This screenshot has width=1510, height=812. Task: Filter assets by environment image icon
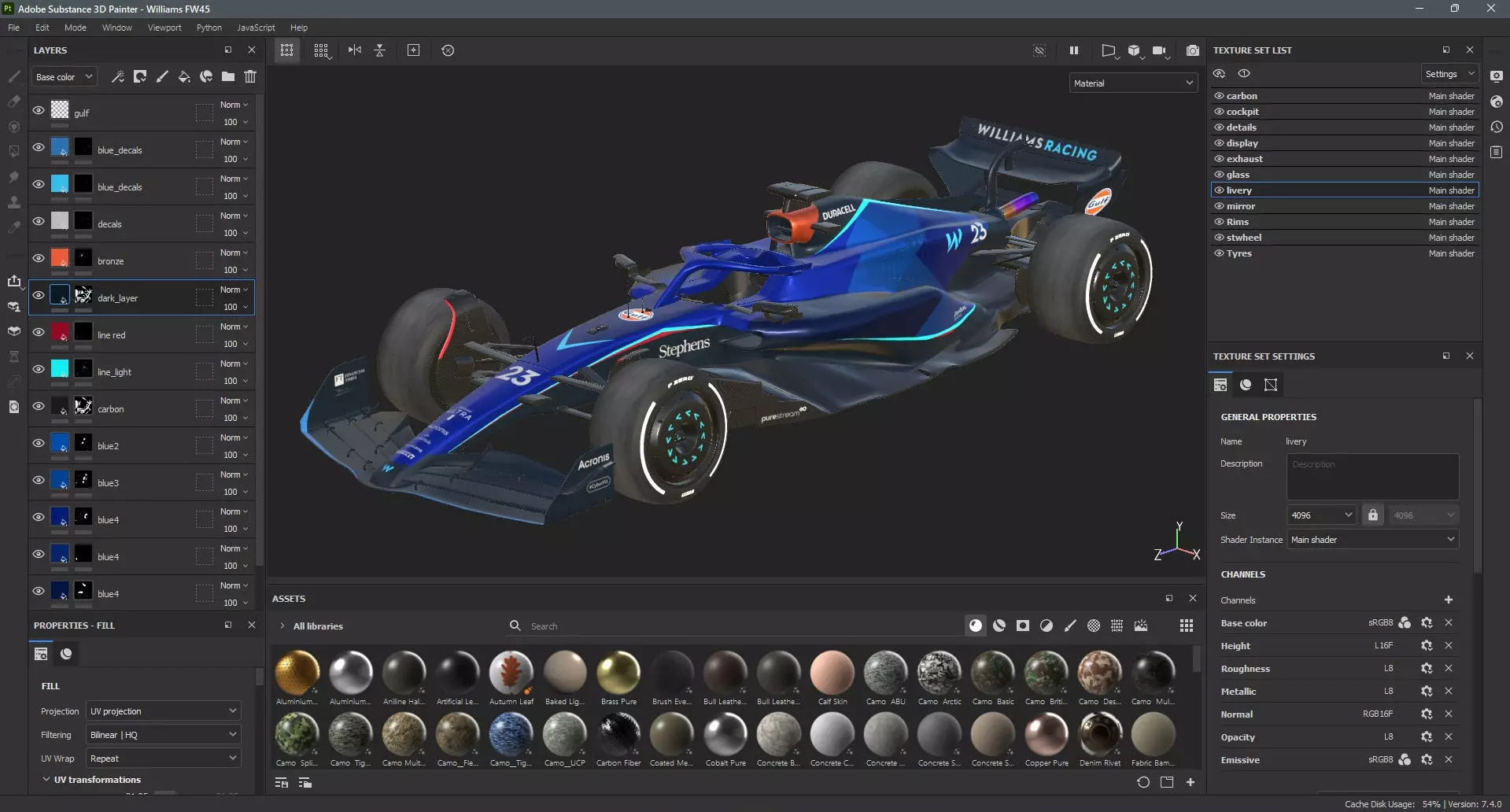click(1141, 626)
